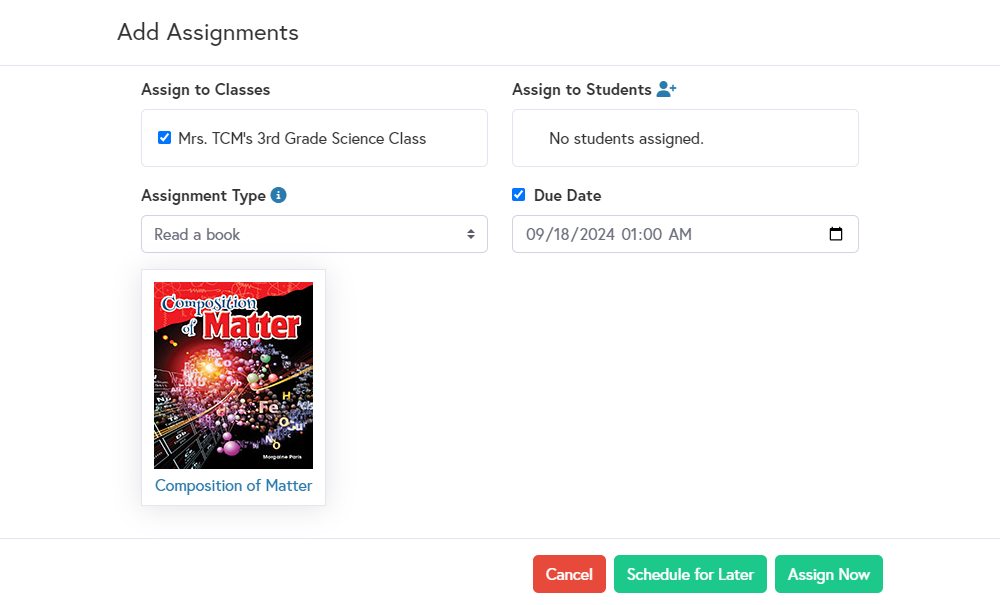1000x605 pixels.
Task: Click the add student icon
Action: point(667,89)
